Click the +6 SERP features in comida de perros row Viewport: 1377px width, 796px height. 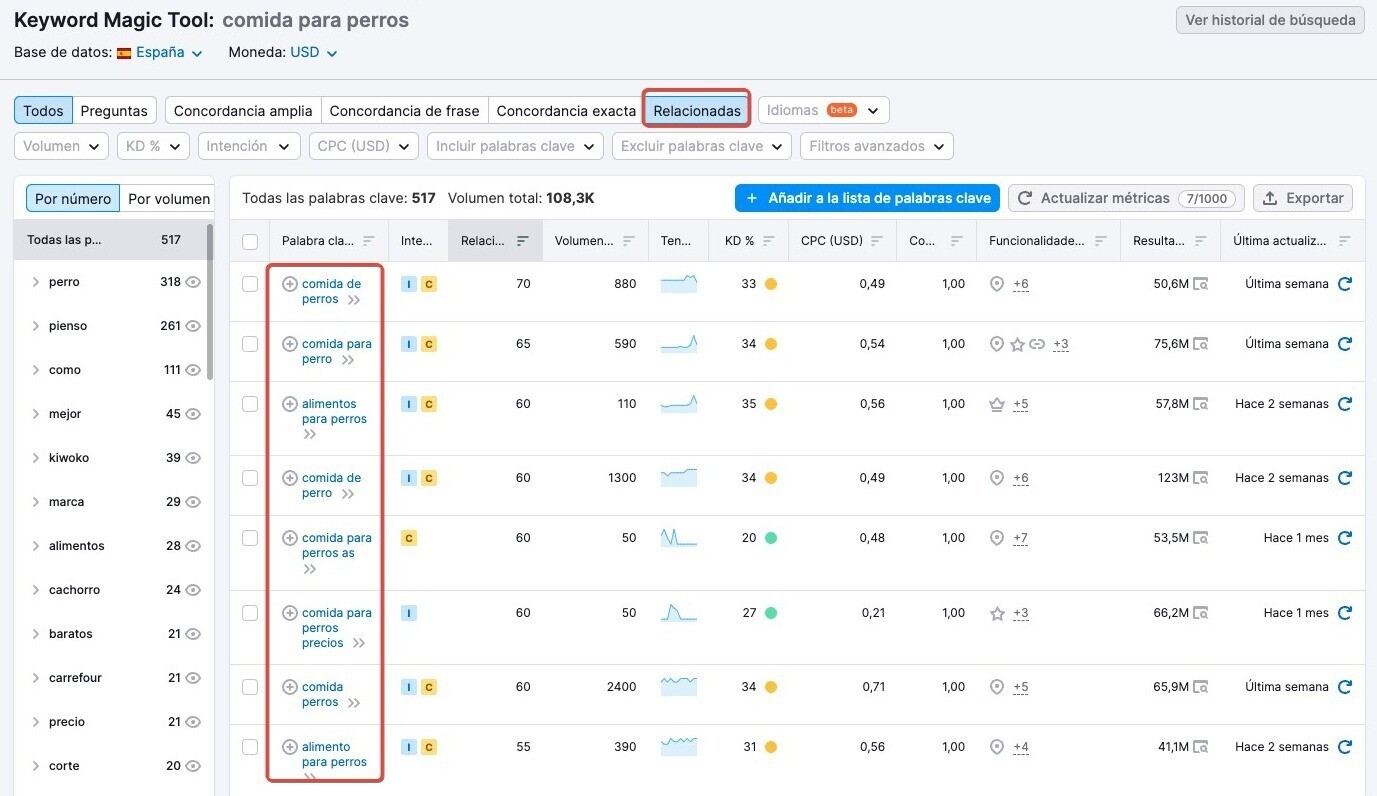click(x=1020, y=284)
